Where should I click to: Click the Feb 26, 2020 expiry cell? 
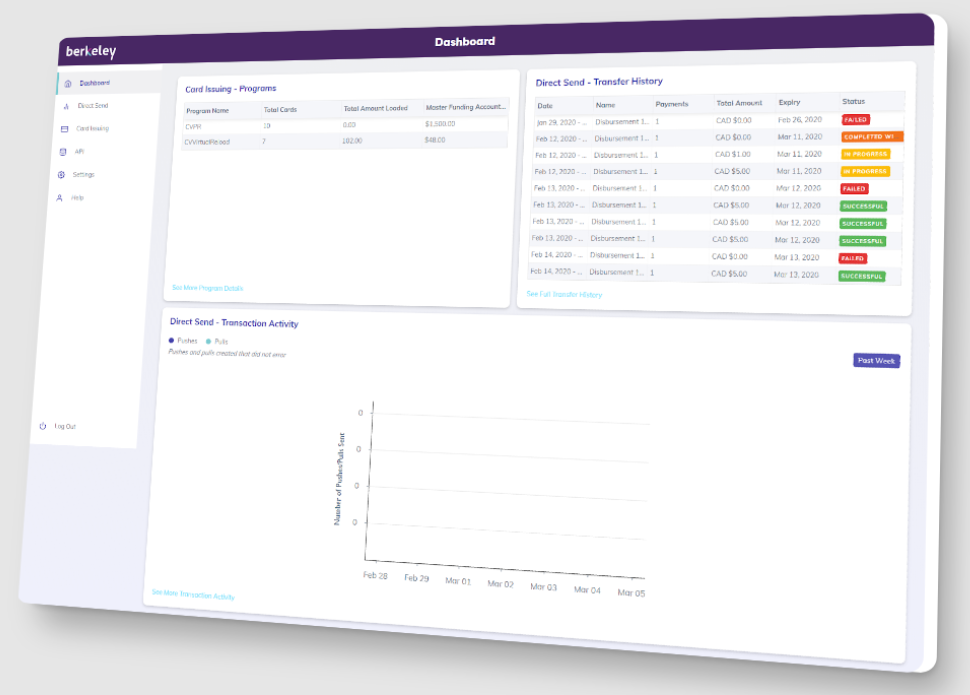pos(800,119)
